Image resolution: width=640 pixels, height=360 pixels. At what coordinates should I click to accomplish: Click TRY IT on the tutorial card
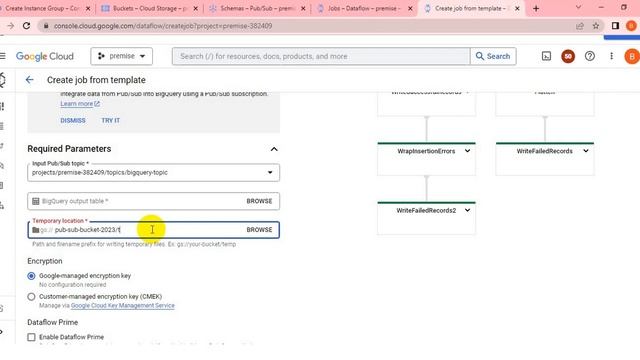[x=111, y=120]
